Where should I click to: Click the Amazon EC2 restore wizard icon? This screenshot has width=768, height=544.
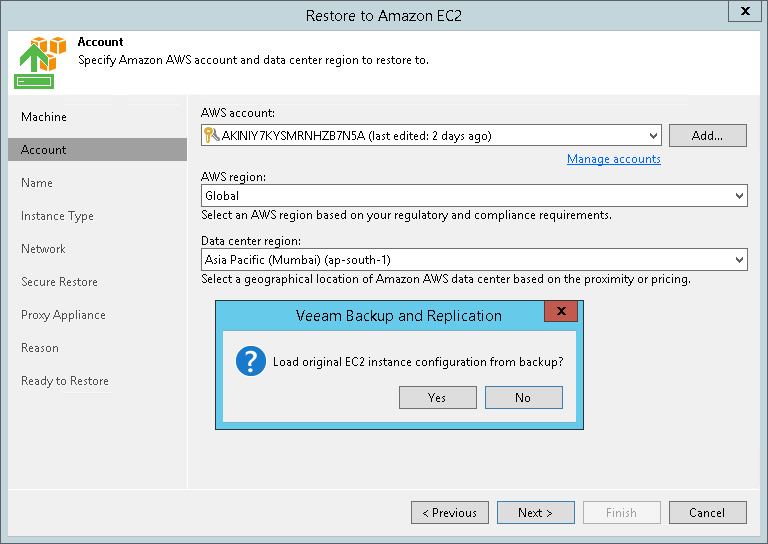[x=38, y=62]
